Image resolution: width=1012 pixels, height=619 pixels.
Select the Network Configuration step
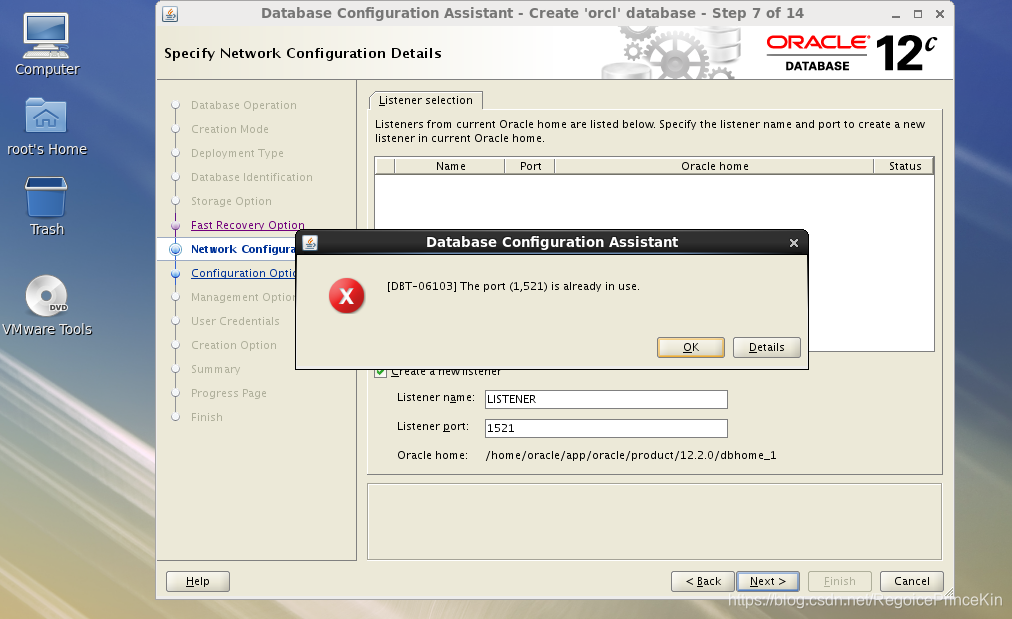243,249
